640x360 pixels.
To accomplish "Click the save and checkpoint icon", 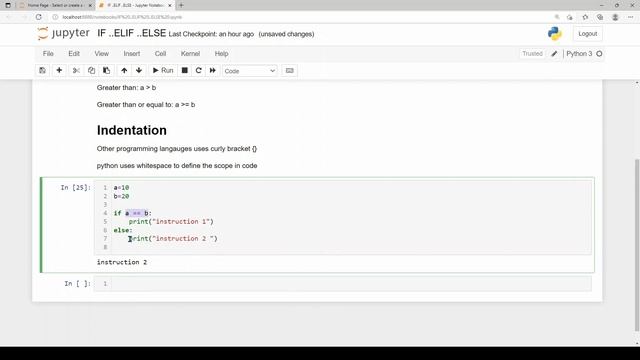I will click(42, 71).
